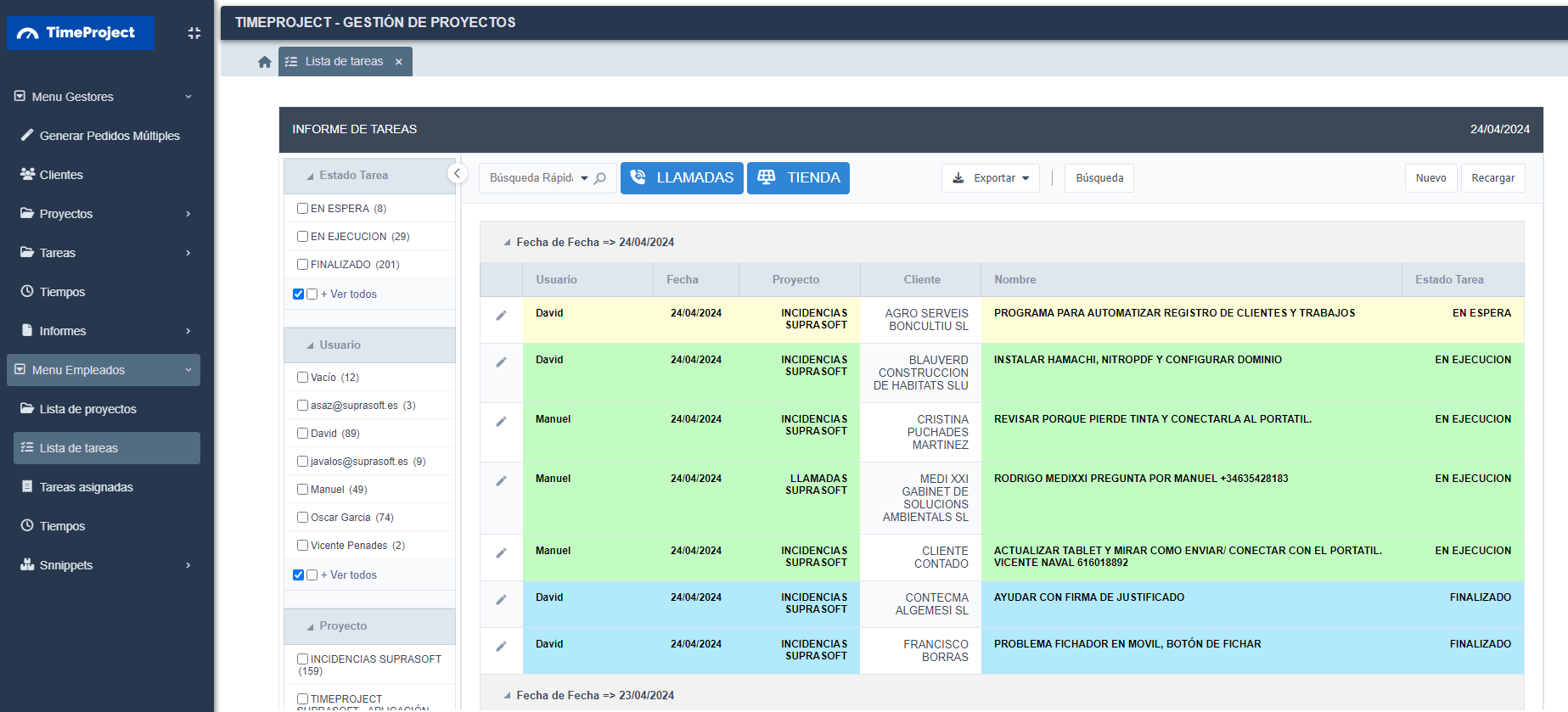
Task: Open Generar Pedidos Múltiples
Action: (x=107, y=136)
